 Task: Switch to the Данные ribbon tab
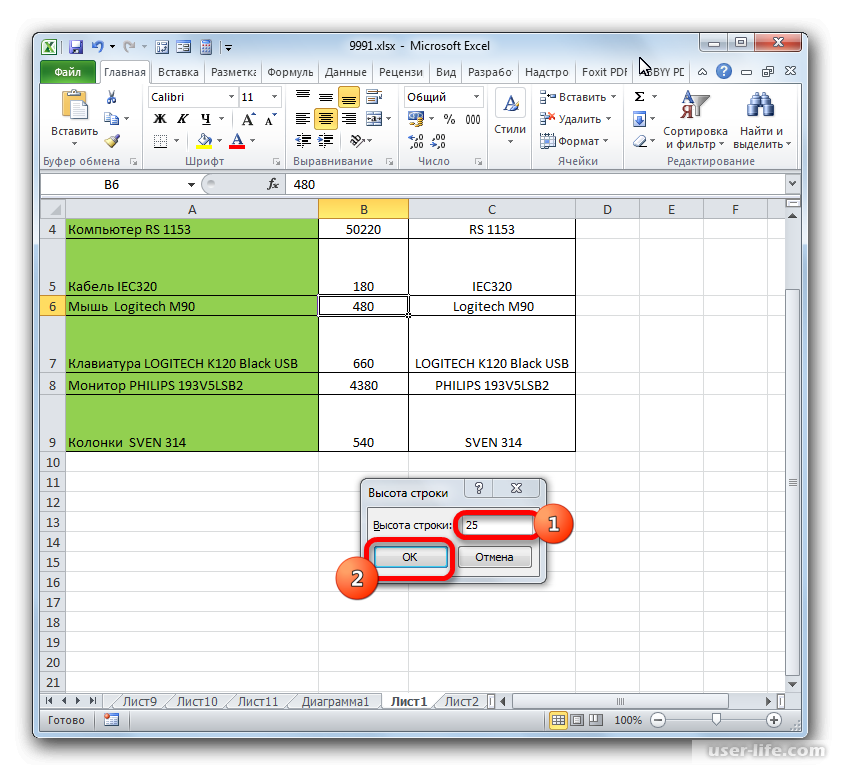click(x=345, y=72)
